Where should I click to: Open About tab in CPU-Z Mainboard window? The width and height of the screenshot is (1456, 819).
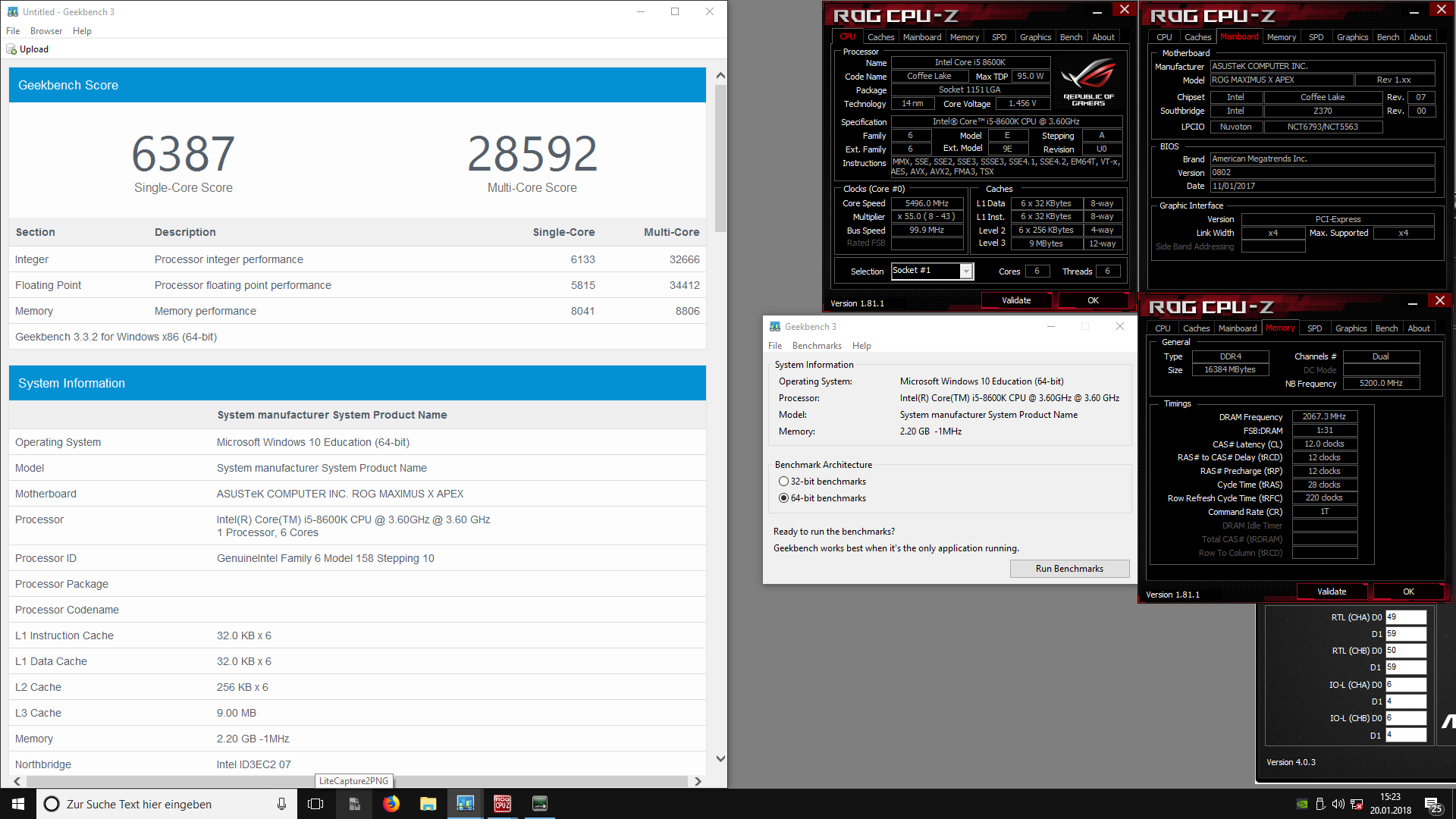point(1420,37)
